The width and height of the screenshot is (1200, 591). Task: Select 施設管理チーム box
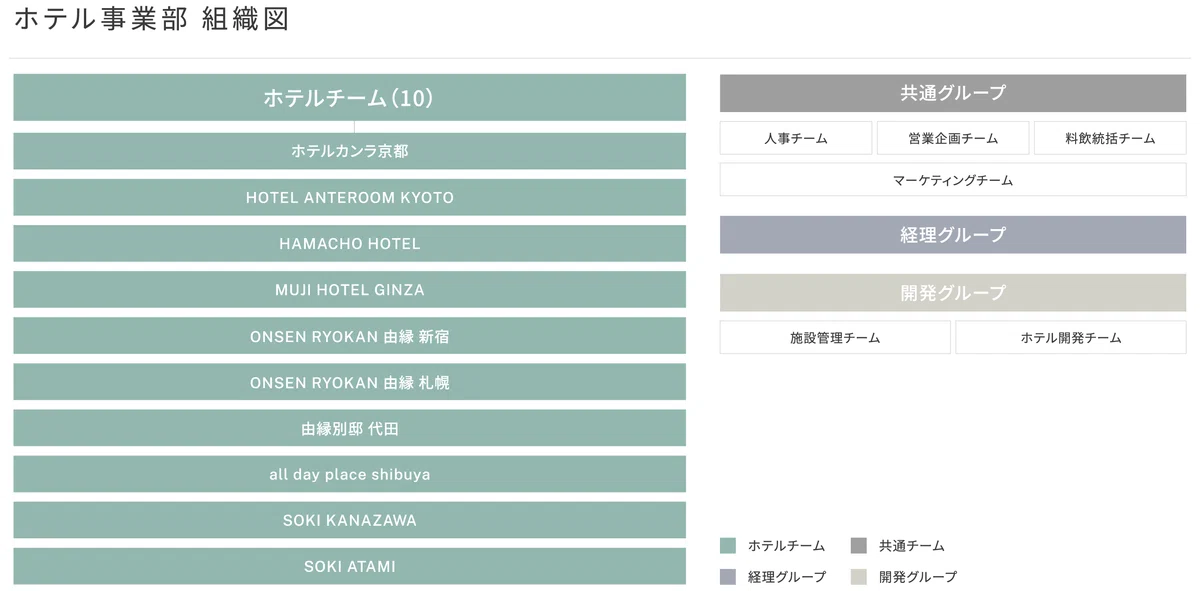pyautogui.click(x=835, y=337)
